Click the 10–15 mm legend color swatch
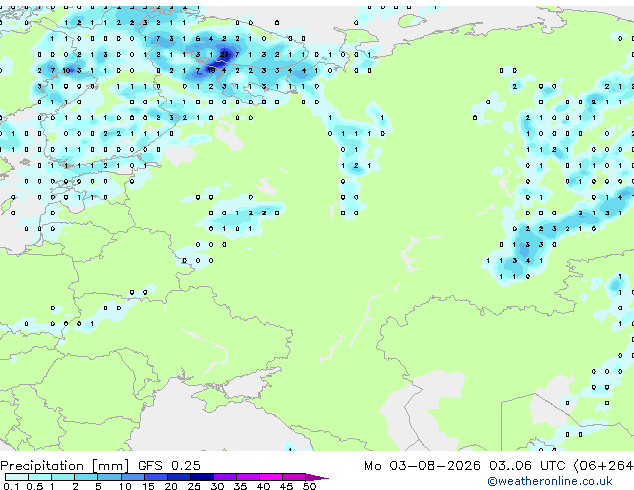634x490 pixels. click(x=132, y=477)
